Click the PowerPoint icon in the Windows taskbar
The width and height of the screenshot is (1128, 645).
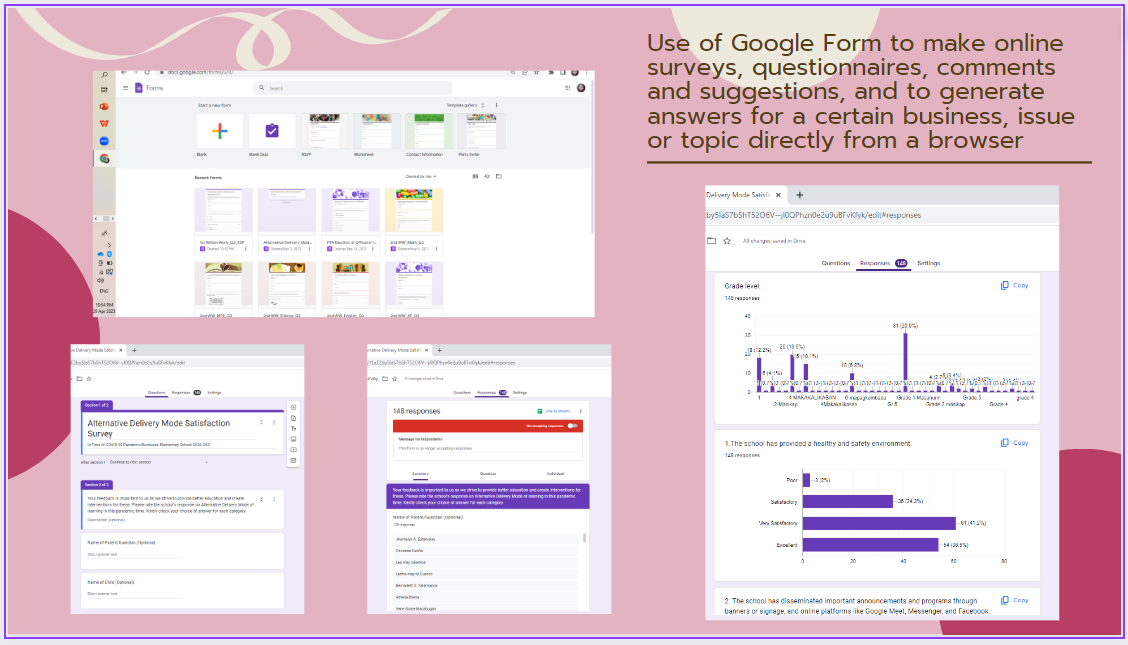pyautogui.click(x=104, y=106)
